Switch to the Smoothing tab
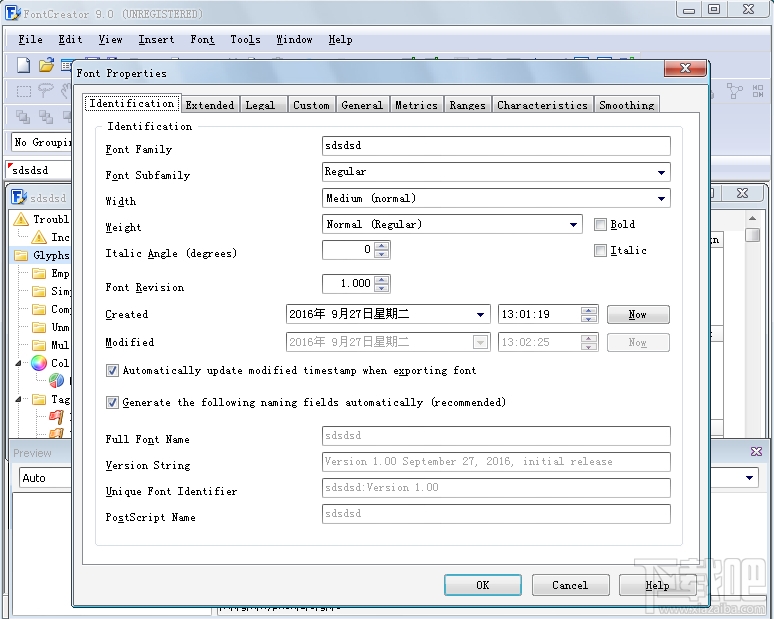 pyautogui.click(x=627, y=105)
